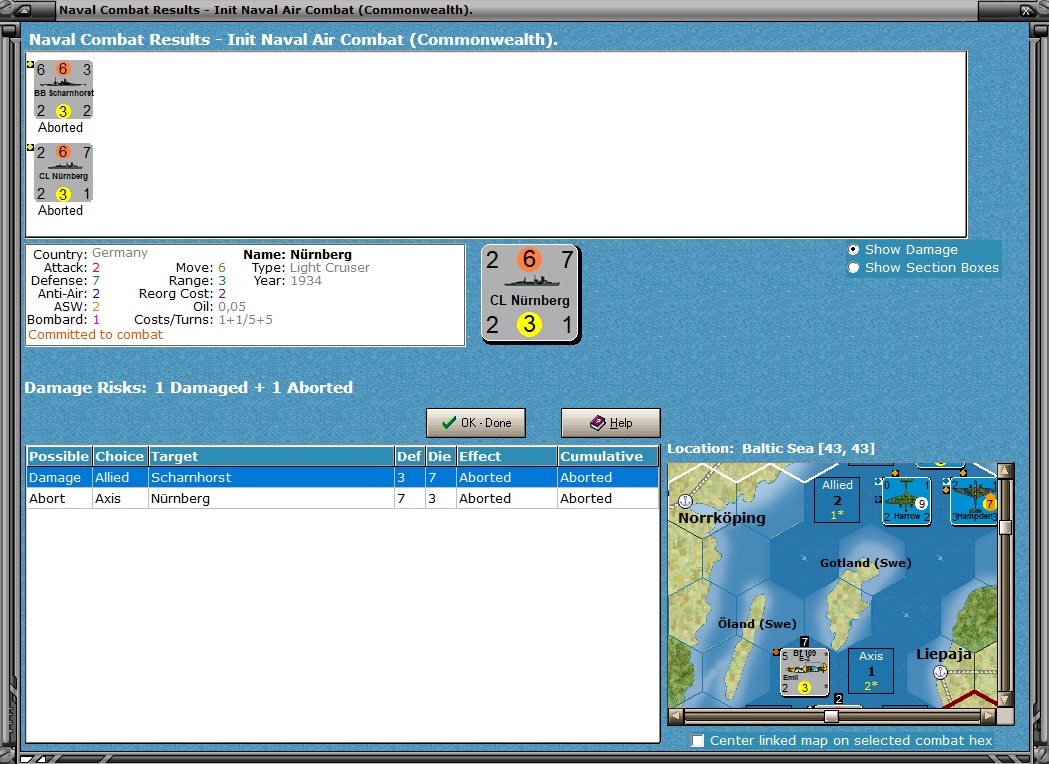Select the Scharnhorst target row
This screenshot has height=764, width=1049.
click(343, 477)
